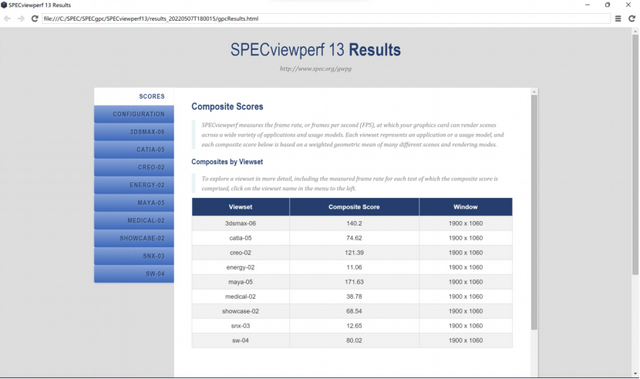Click the outer page scrollbar thumb
Viewport: 640px width, 379px height.
point(635,155)
